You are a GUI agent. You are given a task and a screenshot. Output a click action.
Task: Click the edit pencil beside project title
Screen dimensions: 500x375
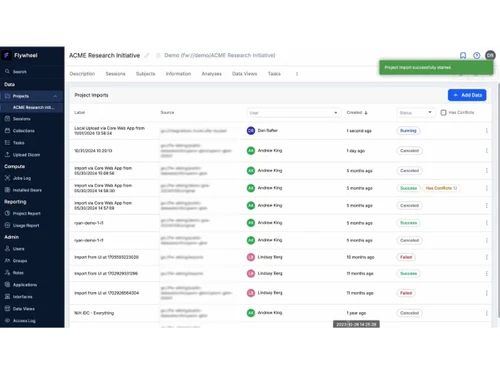click(147, 55)
